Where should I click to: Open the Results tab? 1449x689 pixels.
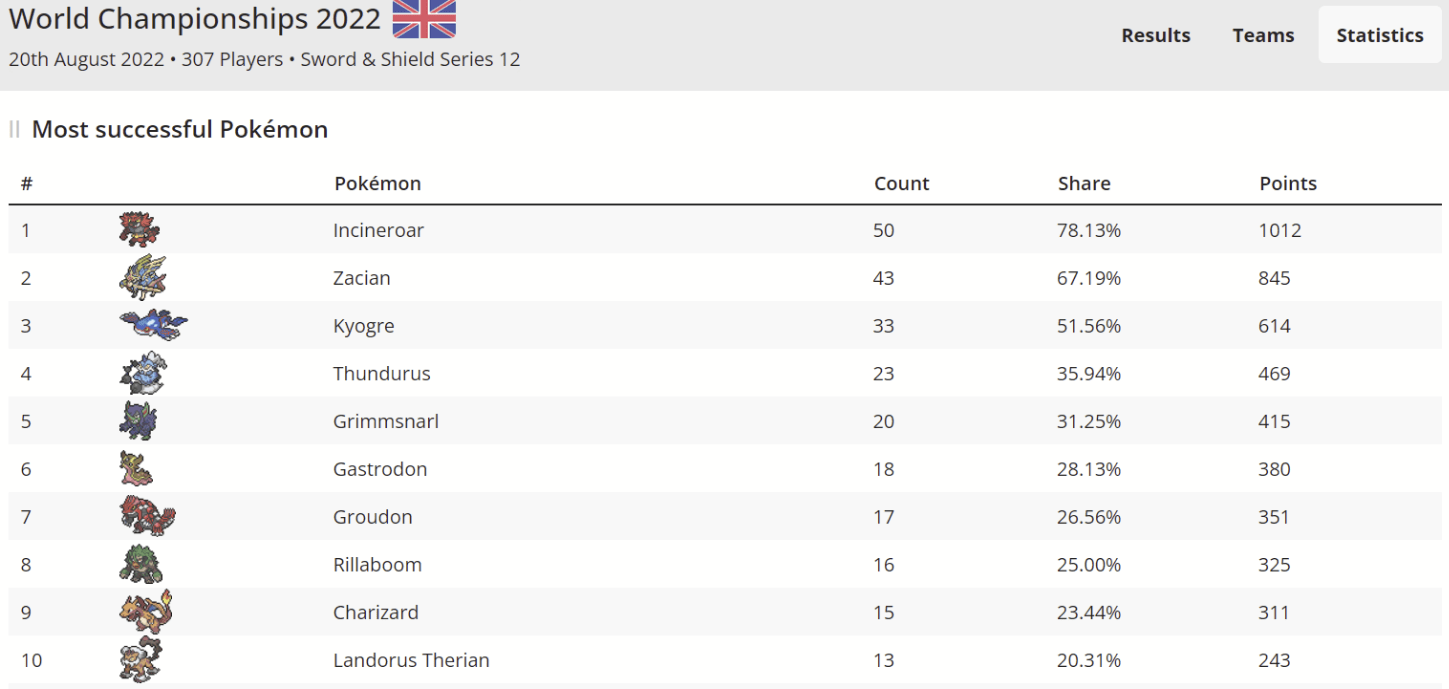(1156, 35)
